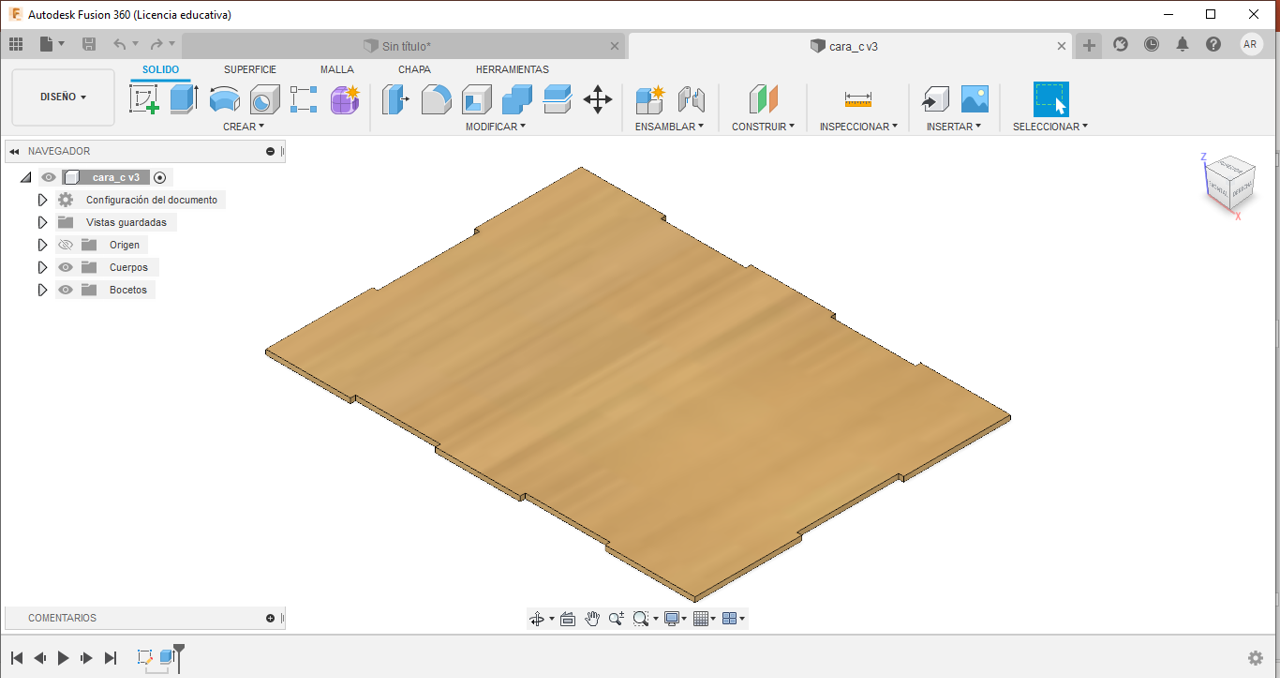The width and height of the screenshot is (1280, 678).
Task: Open the CONSTRUIR dropdown menu
Action: (x=763, y=127)
